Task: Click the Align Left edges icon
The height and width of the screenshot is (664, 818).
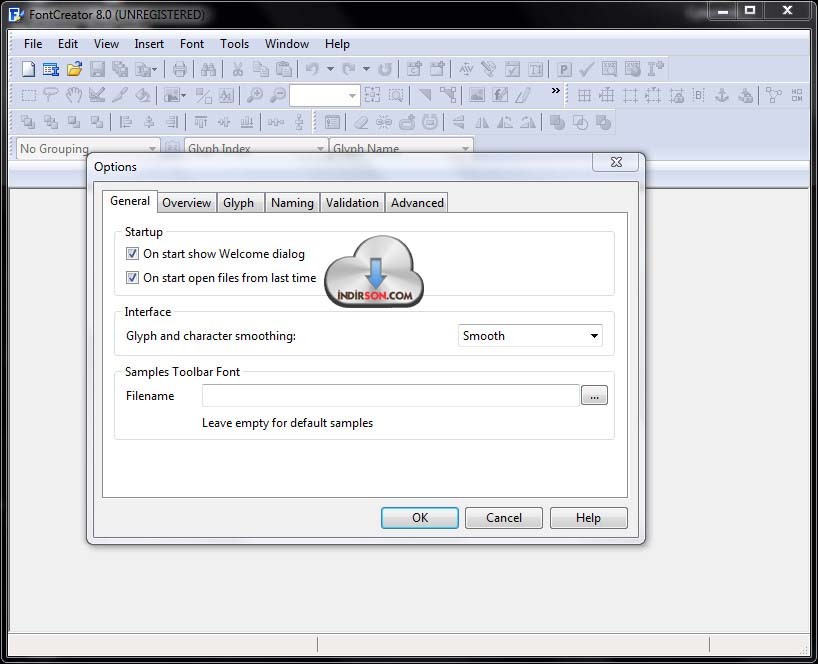Action: (125, 122)
